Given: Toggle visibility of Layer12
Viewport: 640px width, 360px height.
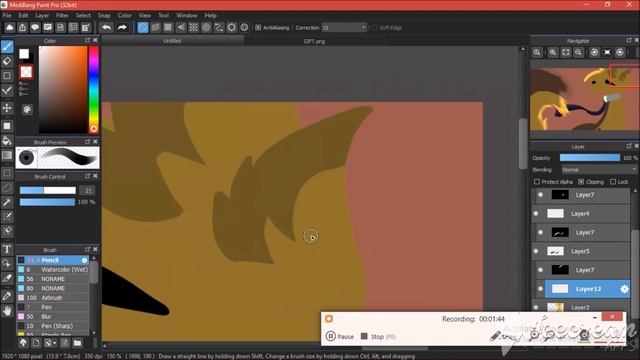Looking at the screenshot, I should [x=540, y=289].
